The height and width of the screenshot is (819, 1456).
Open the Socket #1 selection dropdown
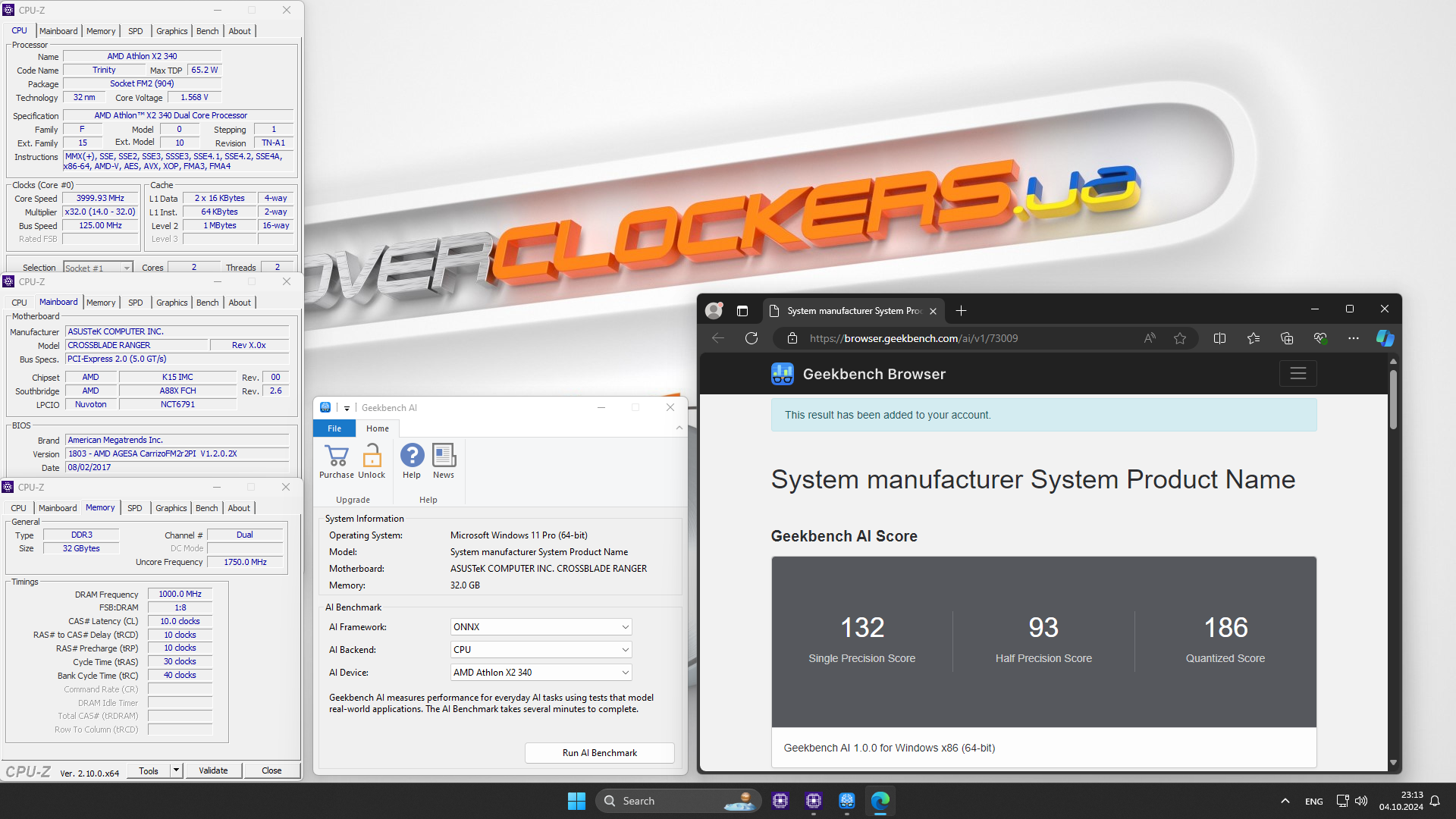click(x=99, y=268)
